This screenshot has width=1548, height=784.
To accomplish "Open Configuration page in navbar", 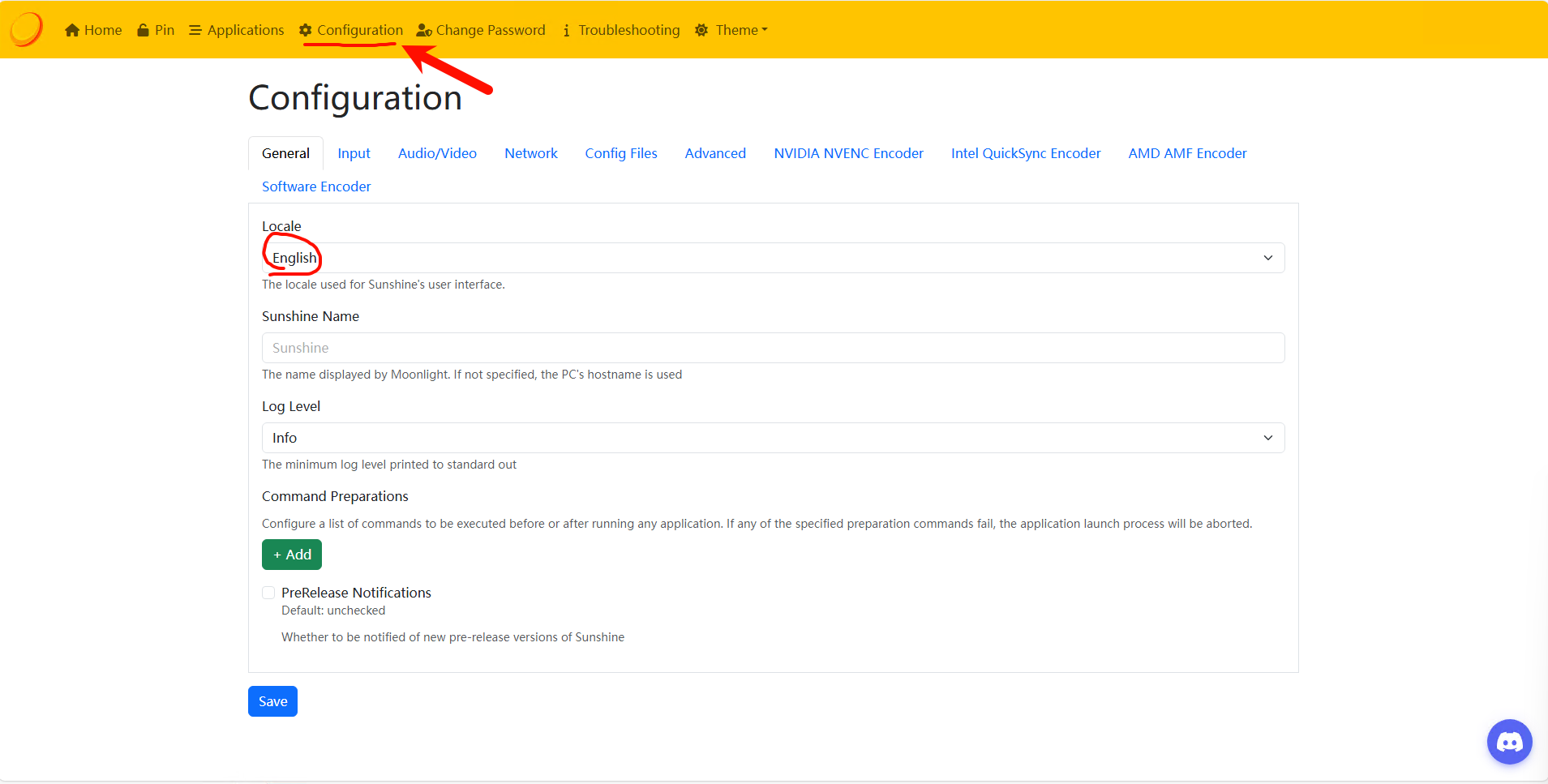I will (351, 30).
